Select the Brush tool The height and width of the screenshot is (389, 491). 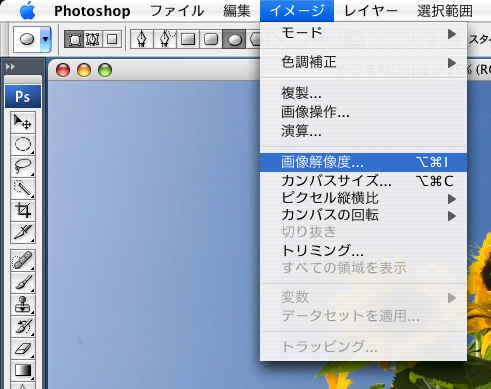pyautogui.click(x=23, y=282)
